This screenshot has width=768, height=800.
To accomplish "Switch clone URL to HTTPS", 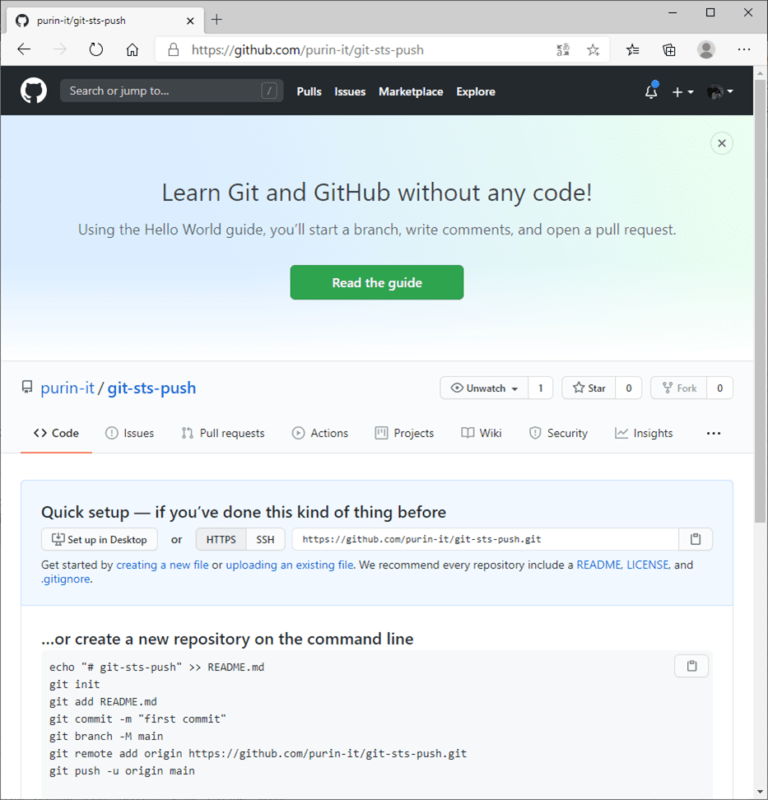I will [220, 539].
